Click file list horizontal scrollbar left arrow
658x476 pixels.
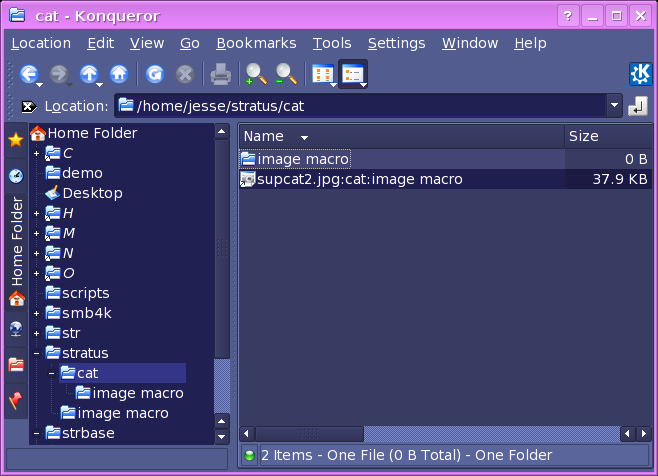point(247,434)
